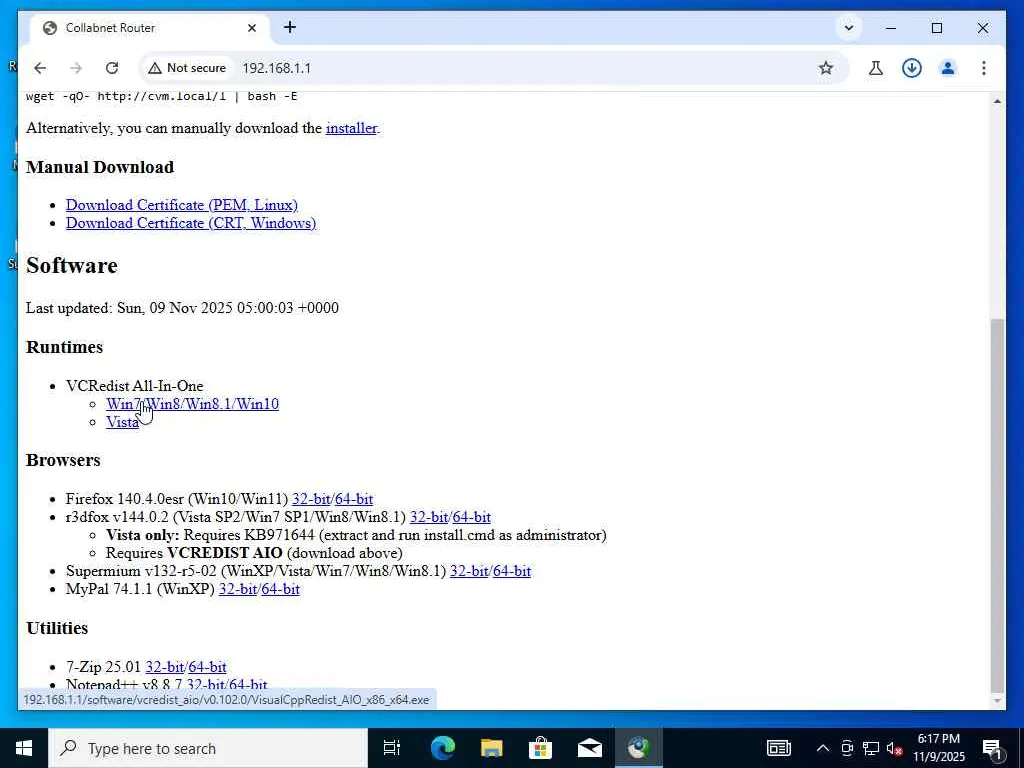
Task: Open the Mail app from the taskbar
Action: [589, 748]
